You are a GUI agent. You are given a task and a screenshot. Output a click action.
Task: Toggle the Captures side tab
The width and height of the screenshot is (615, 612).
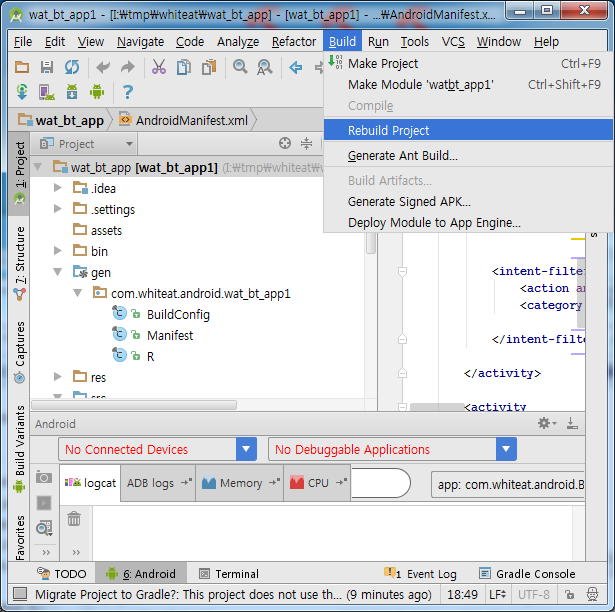click(x=20, y=352)
